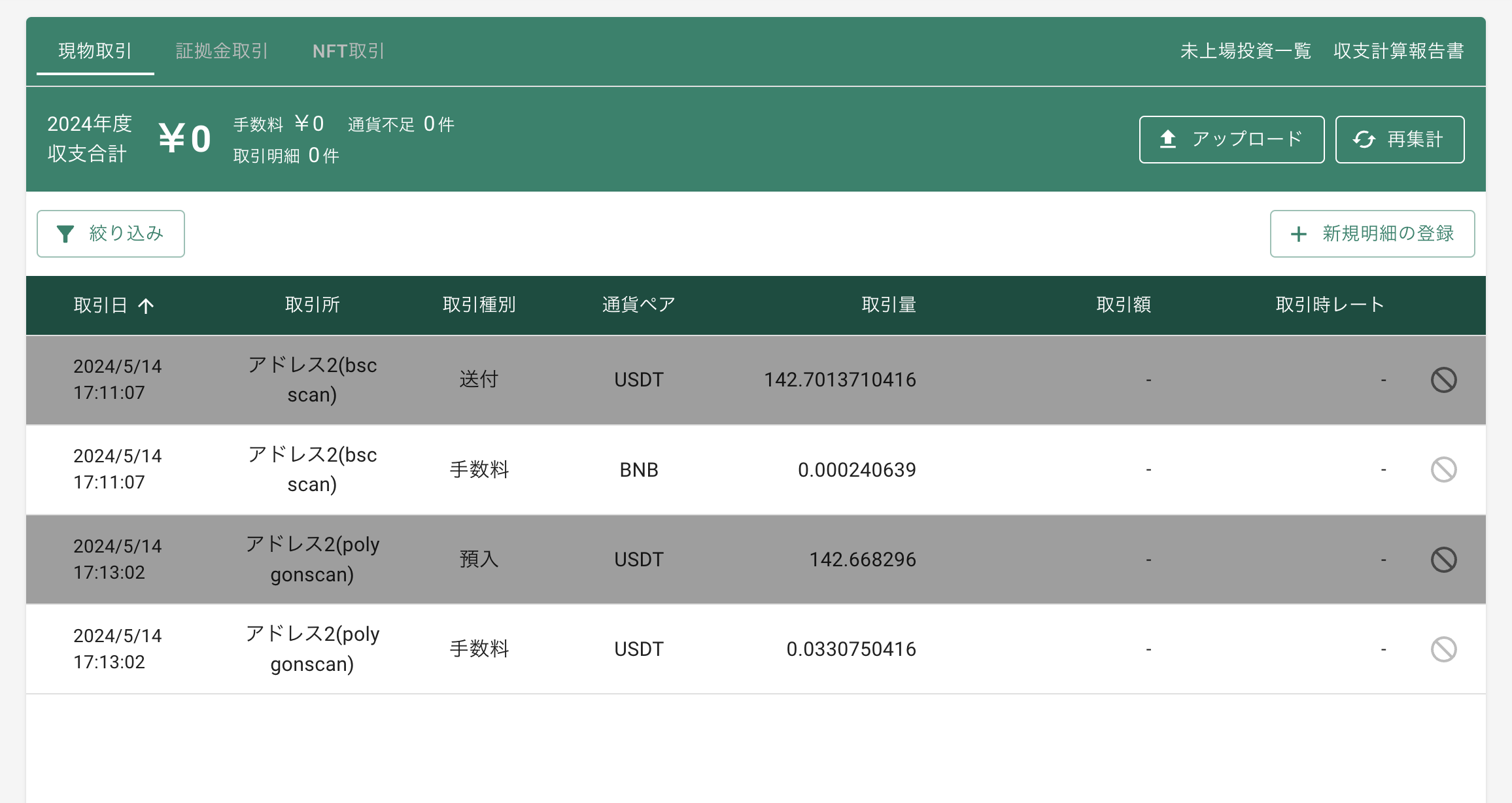The height and width of the screenshot is (803, 1512).
Task: Select the 142.668296 USDT deposit row
Action: click(x=756, y=560)
